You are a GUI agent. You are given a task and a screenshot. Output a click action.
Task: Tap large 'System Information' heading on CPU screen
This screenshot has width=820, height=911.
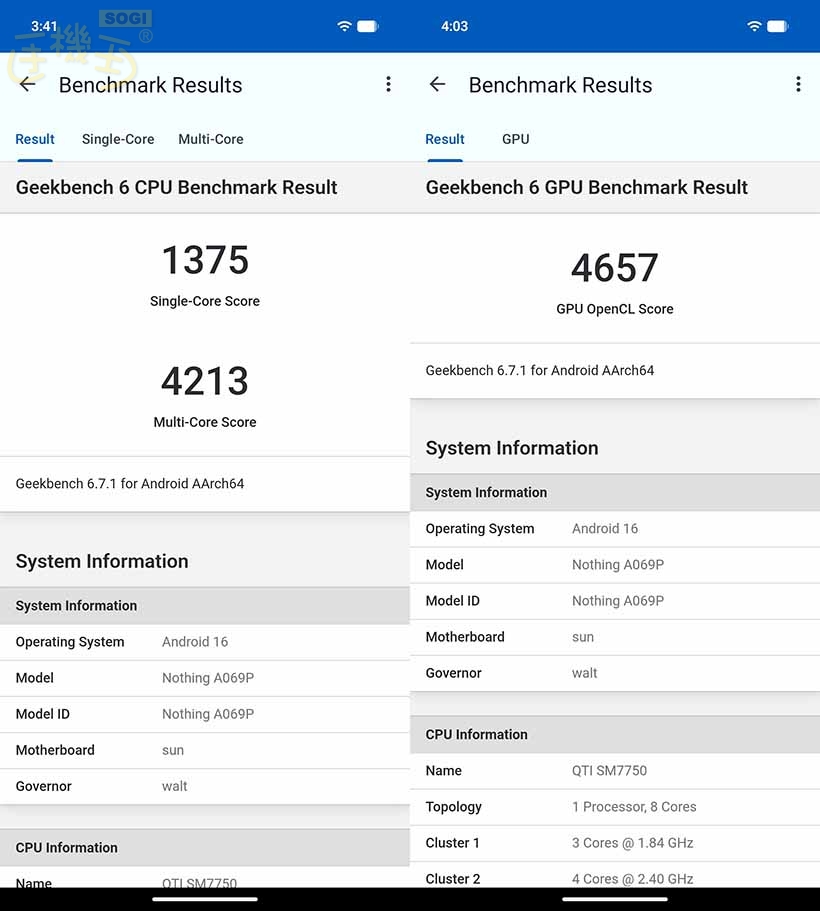coord(102,561)
